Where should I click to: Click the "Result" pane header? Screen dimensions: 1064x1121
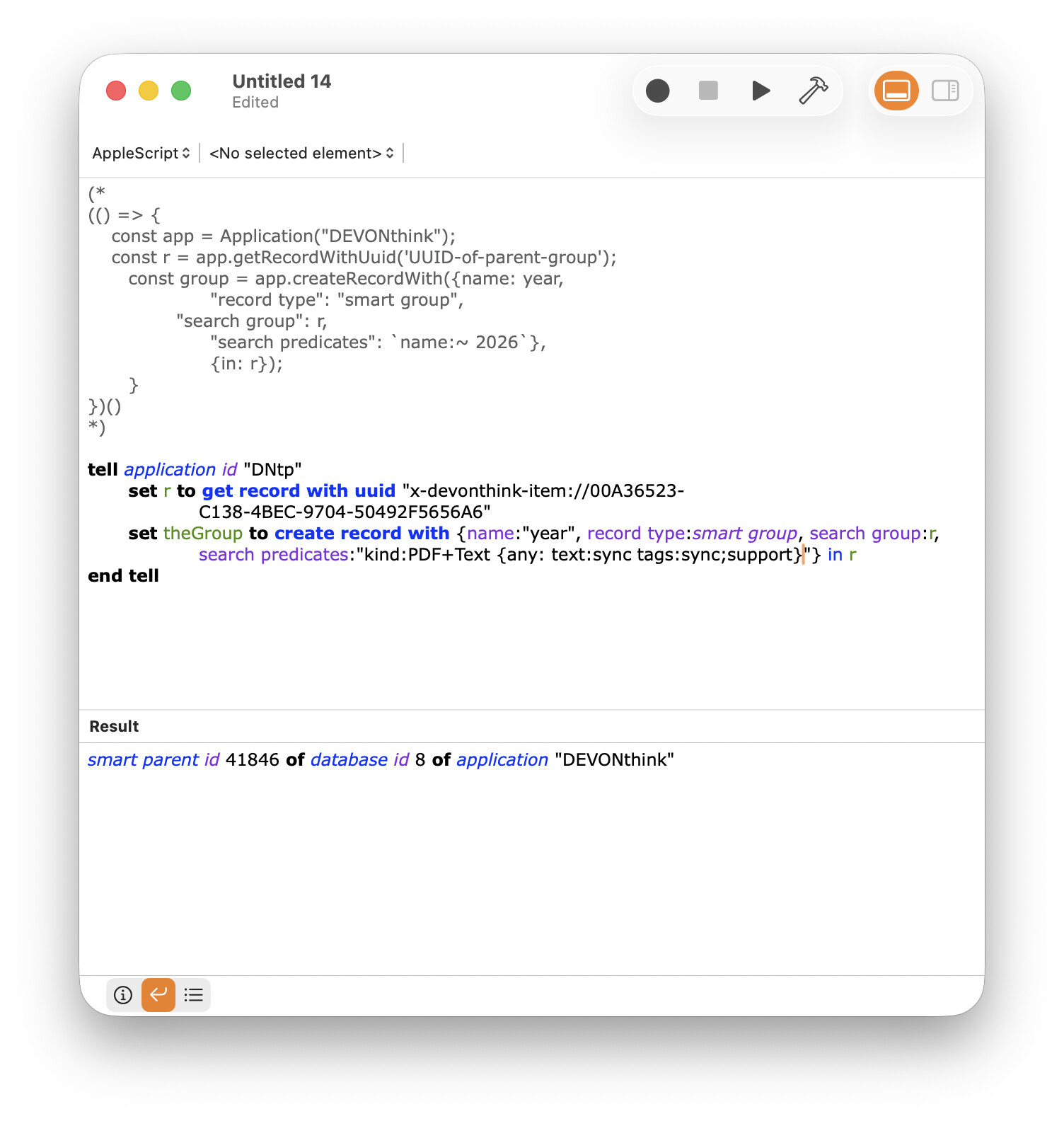[x=114, y=726]
